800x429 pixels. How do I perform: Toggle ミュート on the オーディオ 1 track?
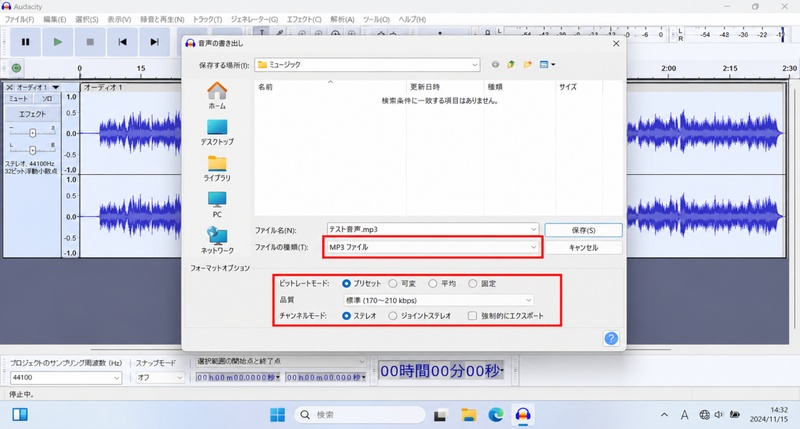(18, 98)
